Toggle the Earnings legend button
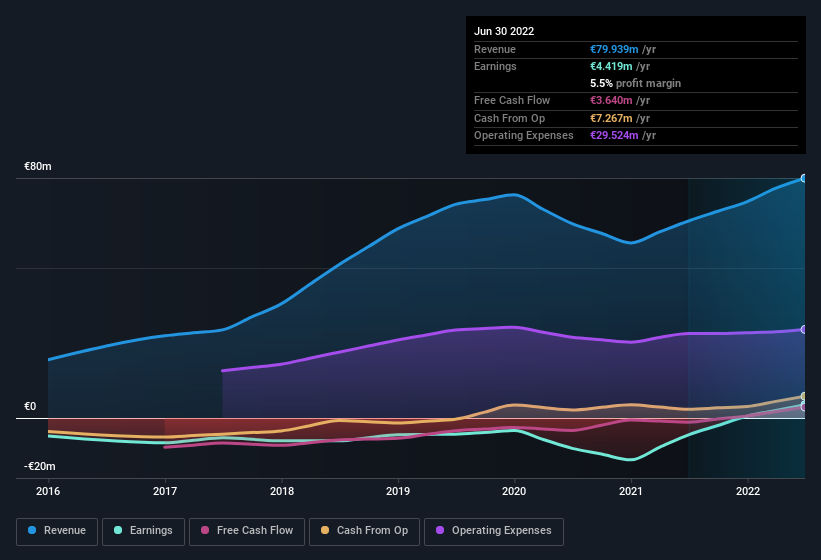 click(143, 531)
